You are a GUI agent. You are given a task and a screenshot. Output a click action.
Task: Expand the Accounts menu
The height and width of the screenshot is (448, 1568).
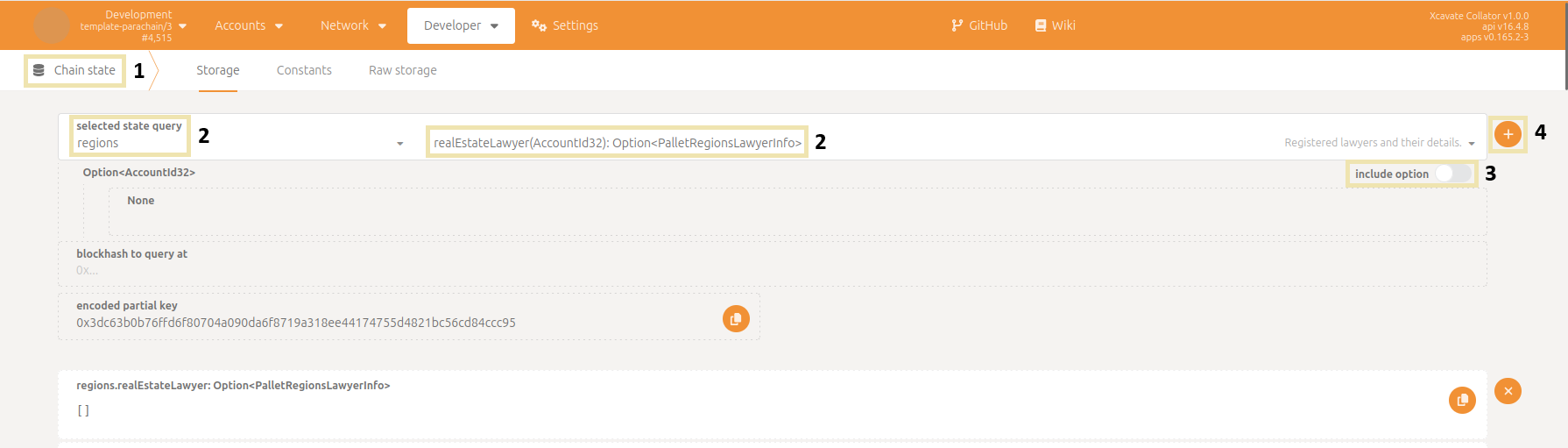(249, 25)
